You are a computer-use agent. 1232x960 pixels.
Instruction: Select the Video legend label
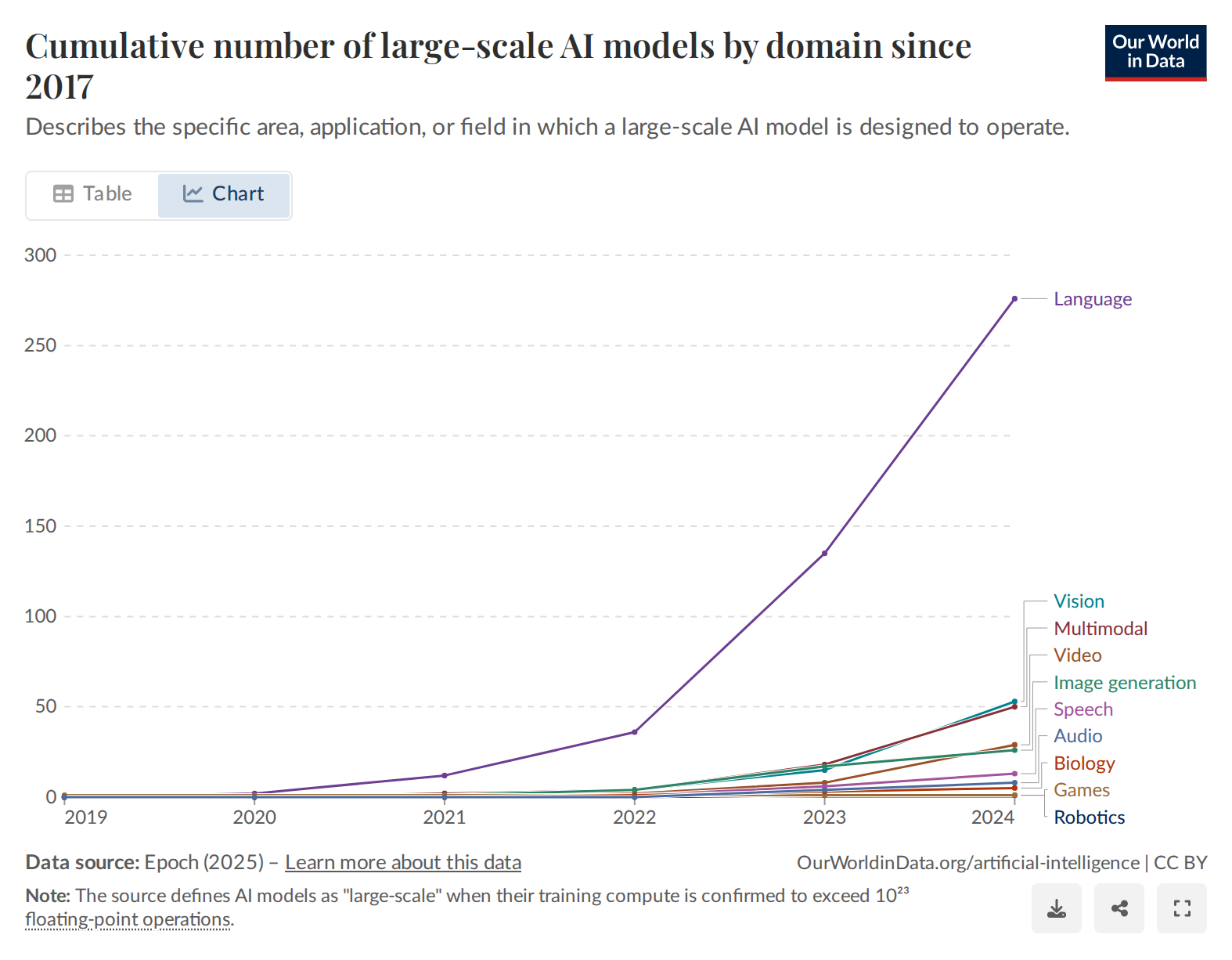click(1077, 655)
